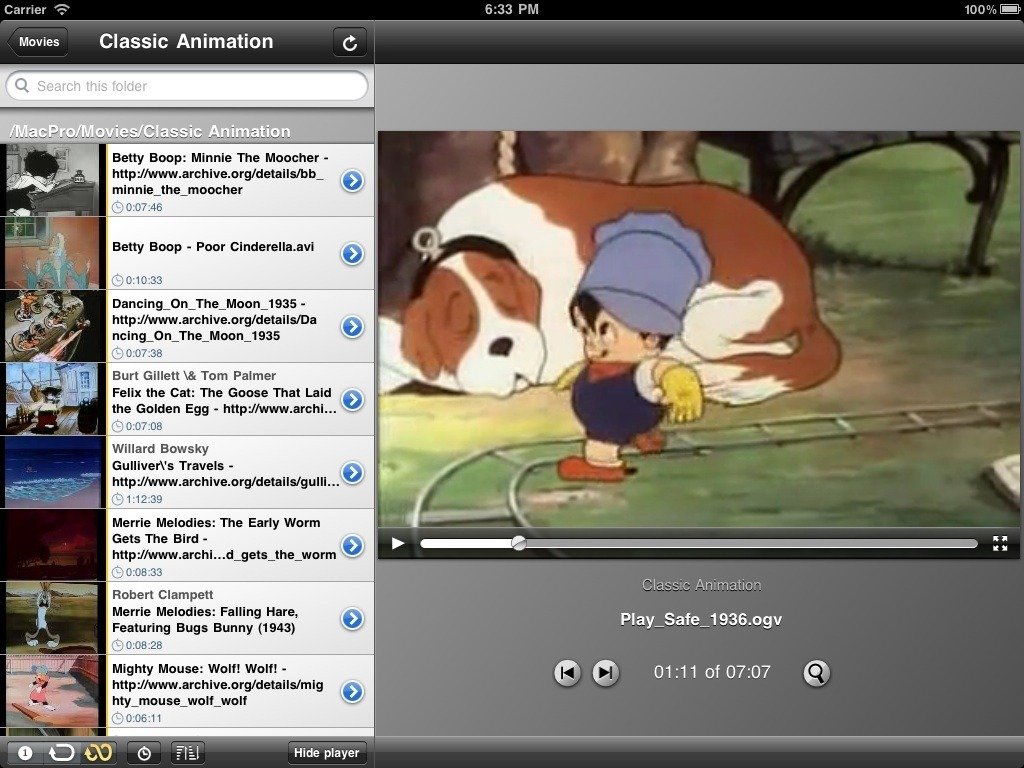Viewport: 1024px width, 768px height.
Task: Open details arrow for The Early Worm
Action: tap(353, 545)
